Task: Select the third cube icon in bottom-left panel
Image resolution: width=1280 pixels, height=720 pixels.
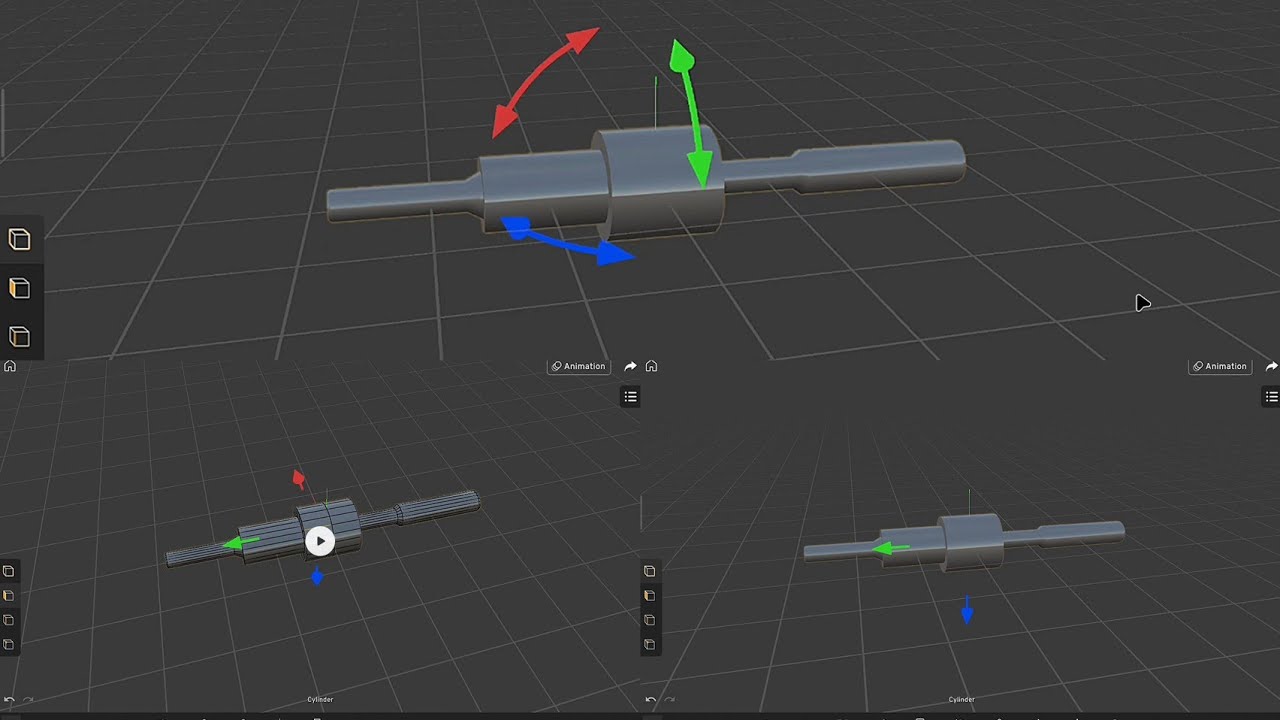Action: [x=9, y=620]
